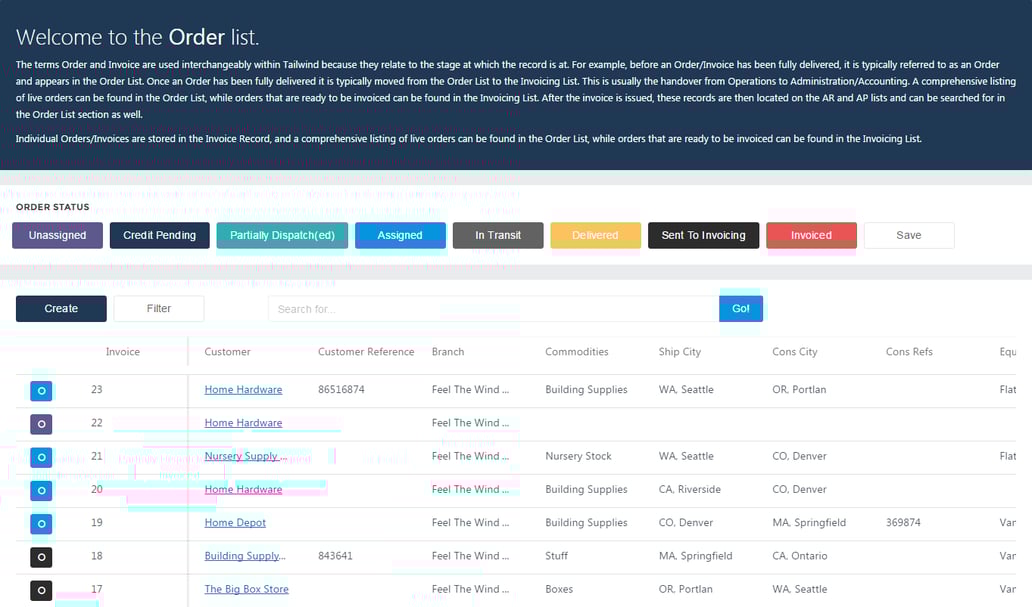Click the status icon for invoice 18

[x=41, y=557]
